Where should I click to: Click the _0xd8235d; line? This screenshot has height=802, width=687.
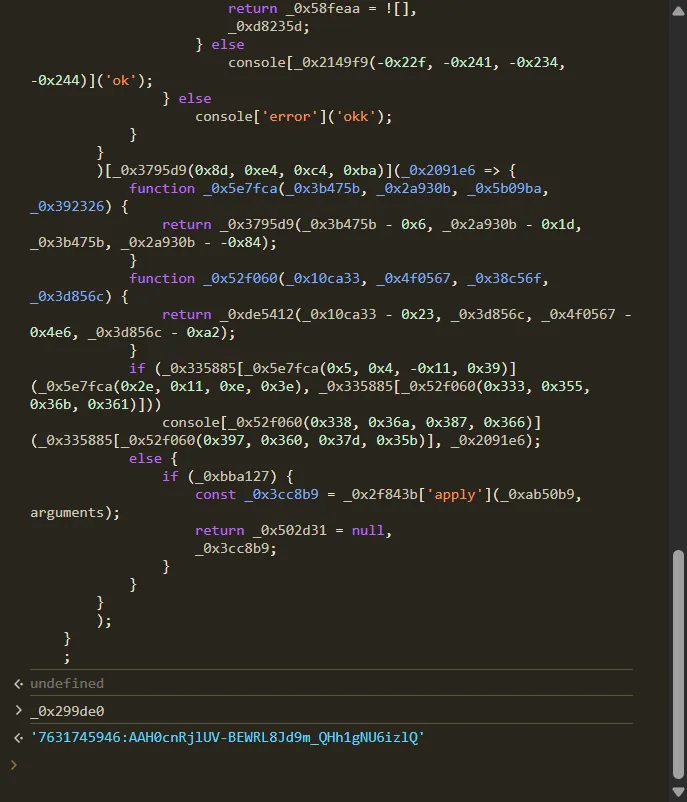click(x=269, y=27)
